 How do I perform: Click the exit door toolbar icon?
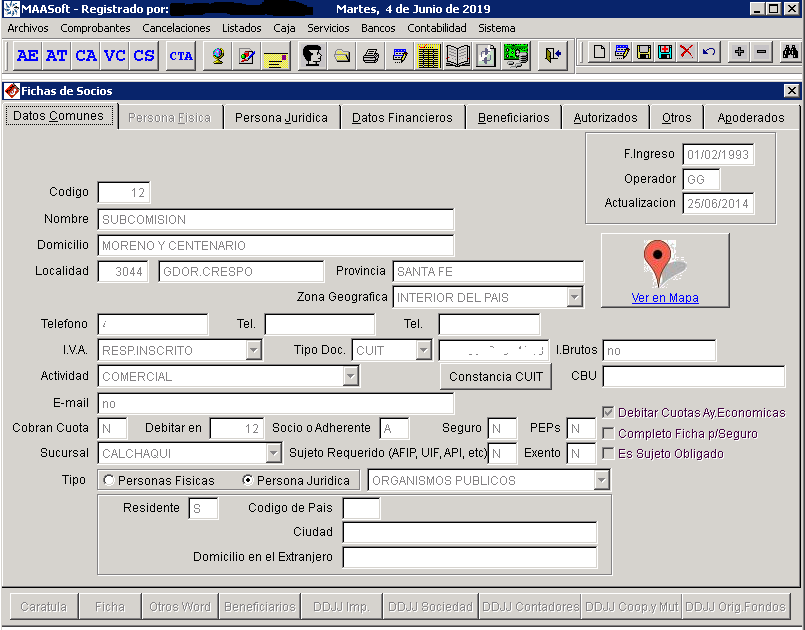pyautogui.click(x=552, y=56)
